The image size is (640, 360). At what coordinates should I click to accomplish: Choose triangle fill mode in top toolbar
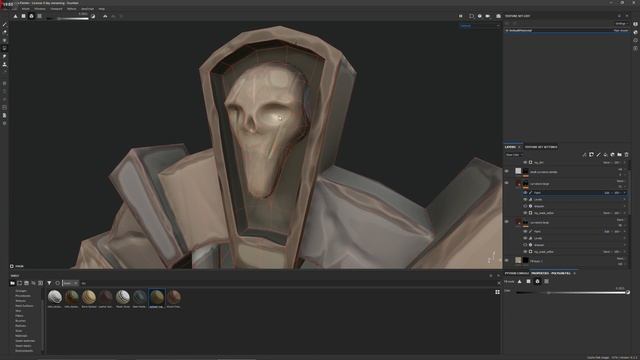tap(16, 16)
